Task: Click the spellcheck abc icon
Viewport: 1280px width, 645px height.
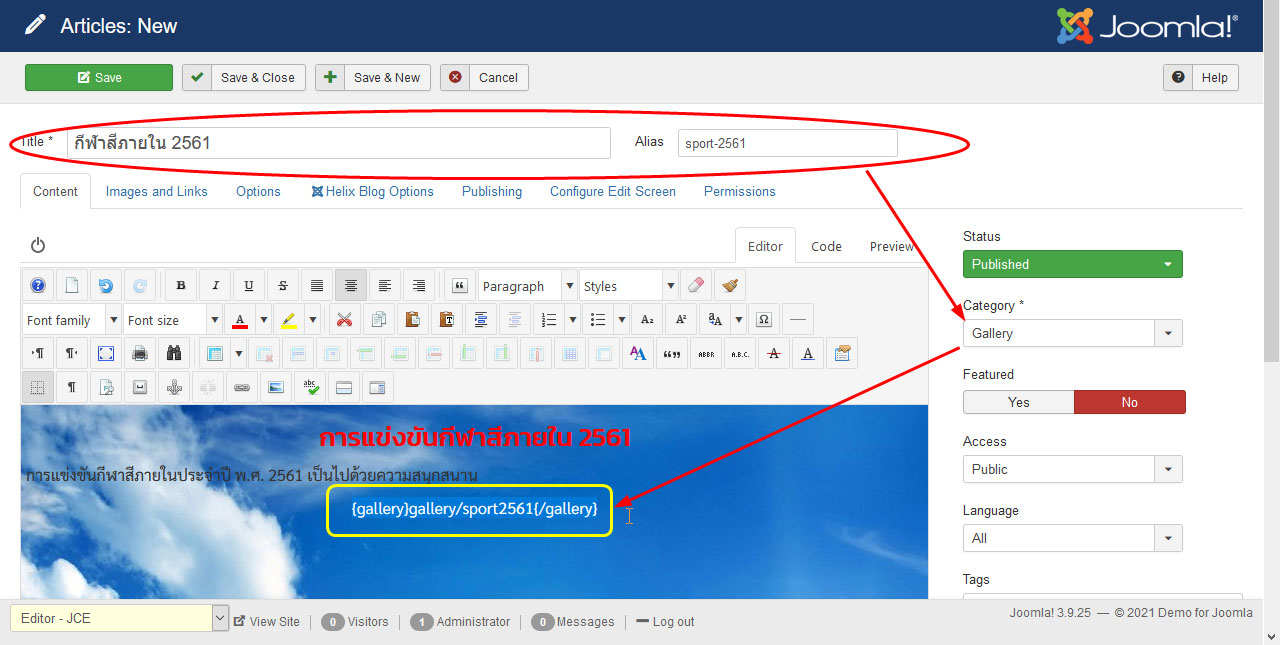Action: coord(310,387)
